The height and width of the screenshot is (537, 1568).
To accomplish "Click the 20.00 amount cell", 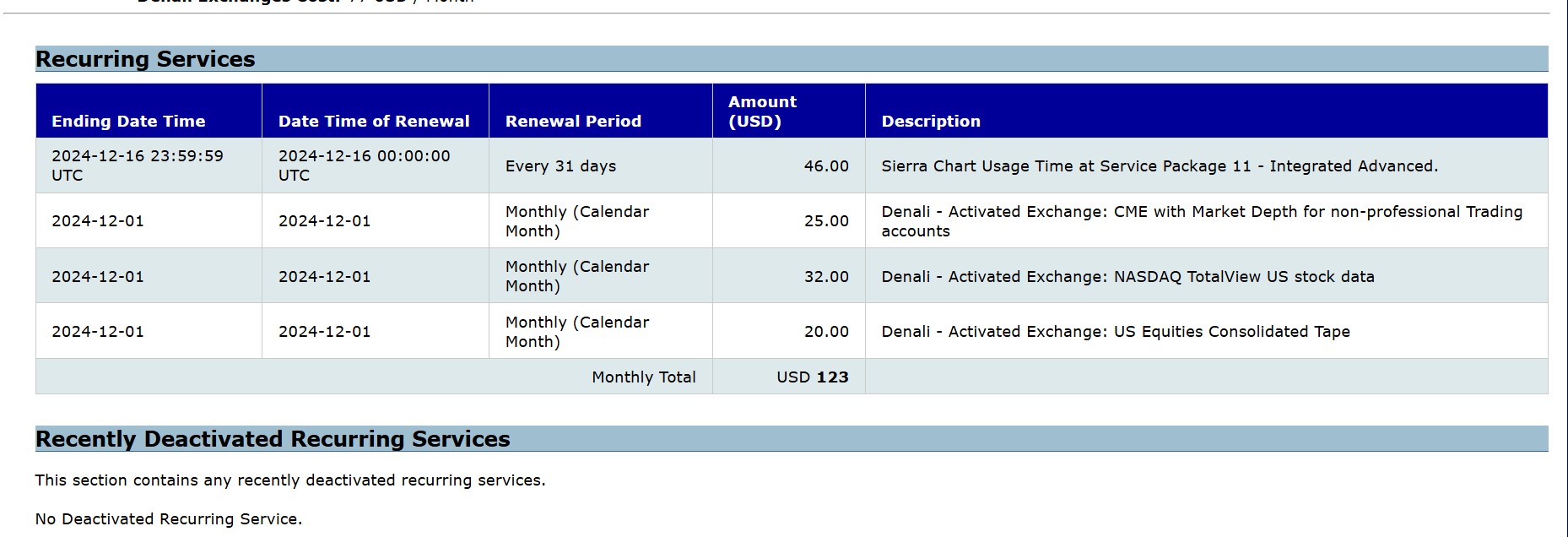I will click(x=826, y=332).
